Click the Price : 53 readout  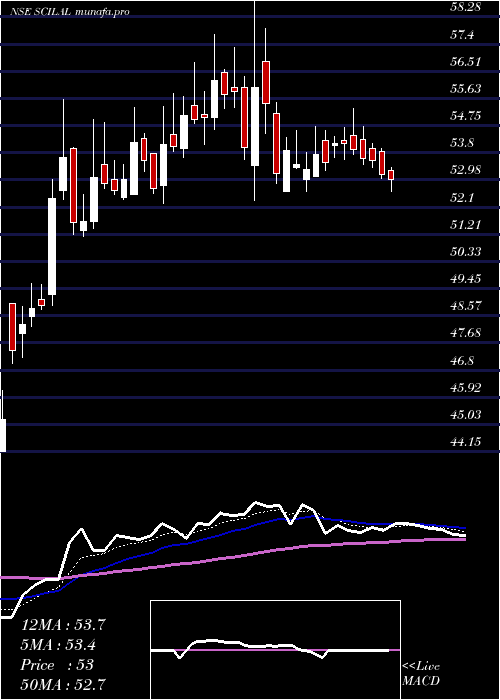57,665
